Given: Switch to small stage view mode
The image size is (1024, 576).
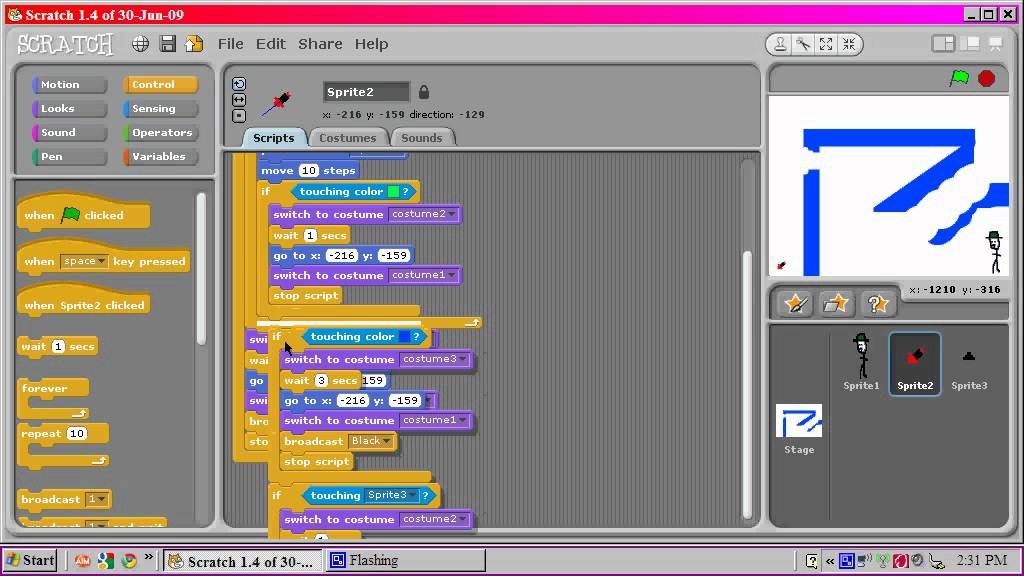Looking at the screenshot, I should click(943, 44).
